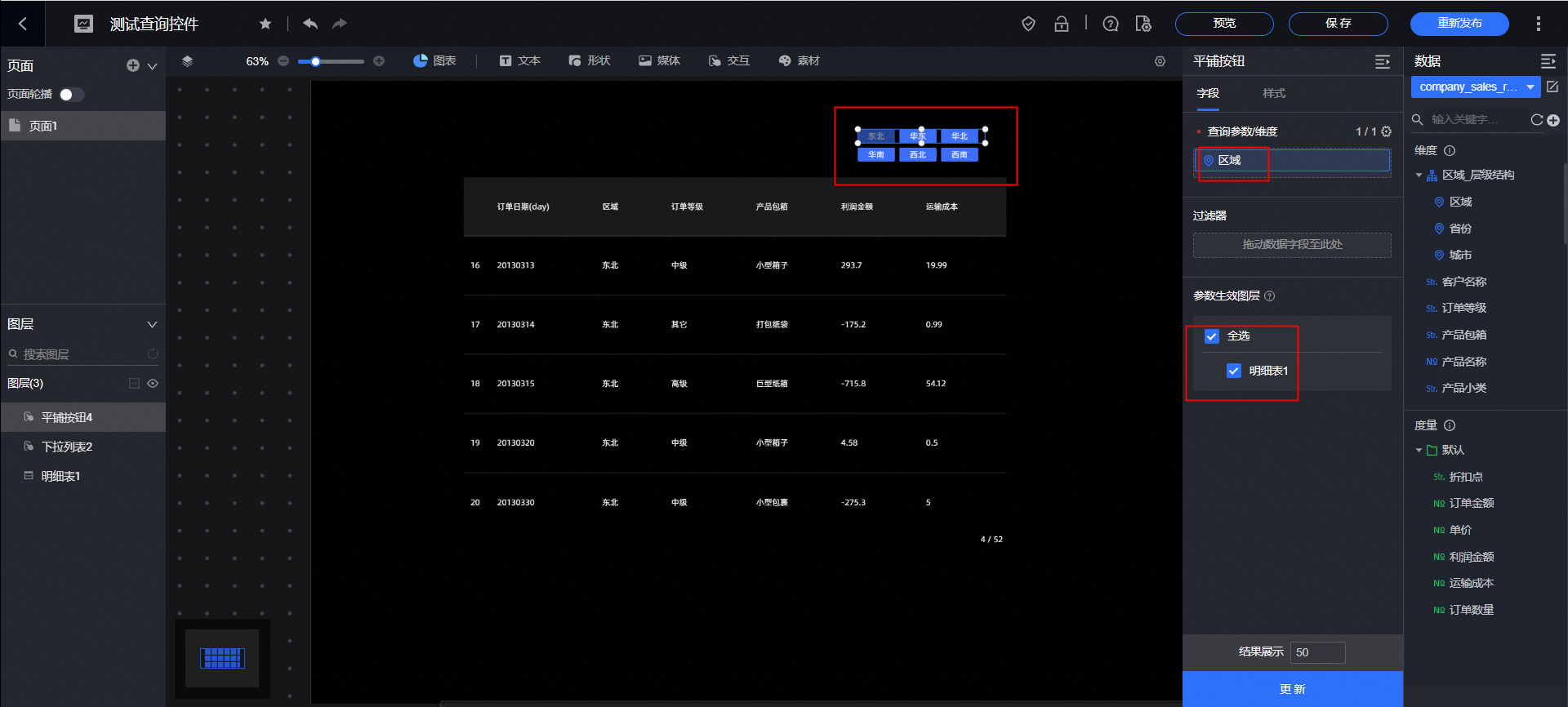The width and height of the screenshot is (1568, 707).
Task: Switch to the 样式 tab
Action: (x=1273, y=93)
